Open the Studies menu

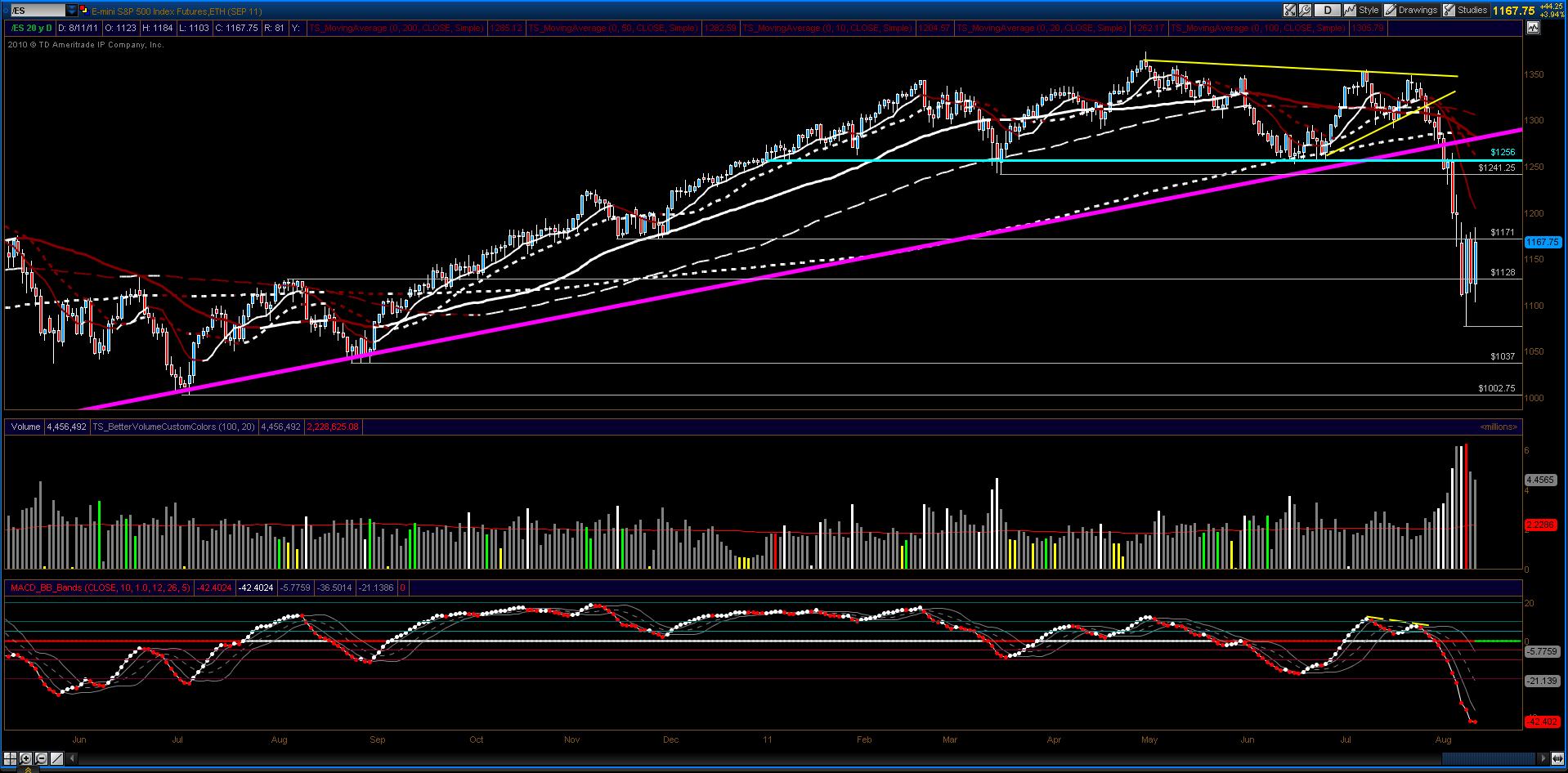tap(1466, 10)
